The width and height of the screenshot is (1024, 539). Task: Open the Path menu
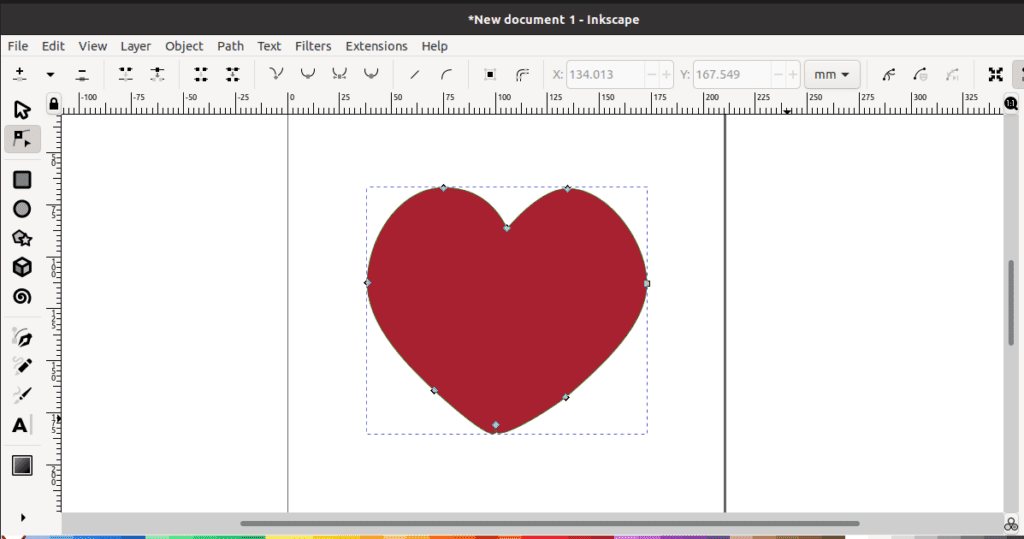point(230,46)
